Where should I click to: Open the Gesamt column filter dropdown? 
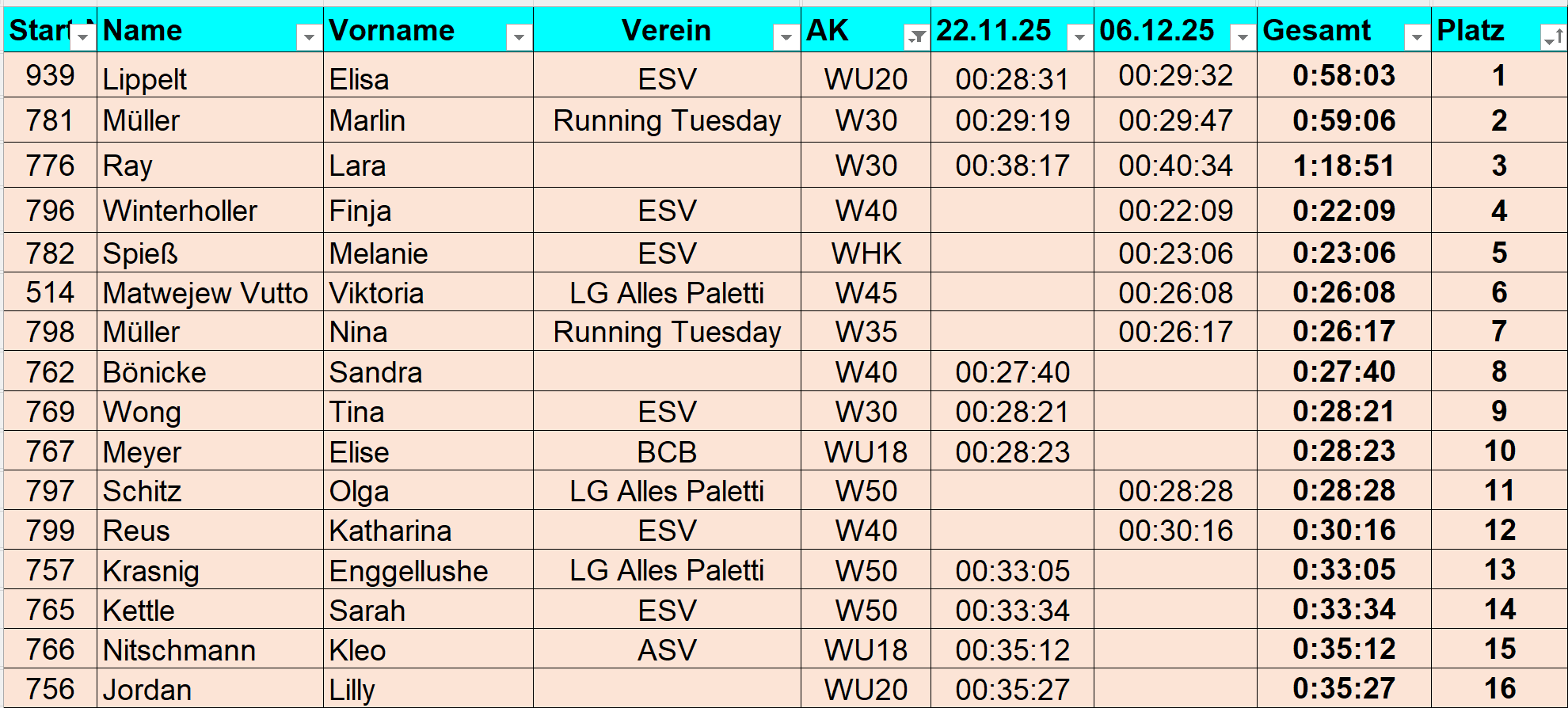(x=1417, y=36)
